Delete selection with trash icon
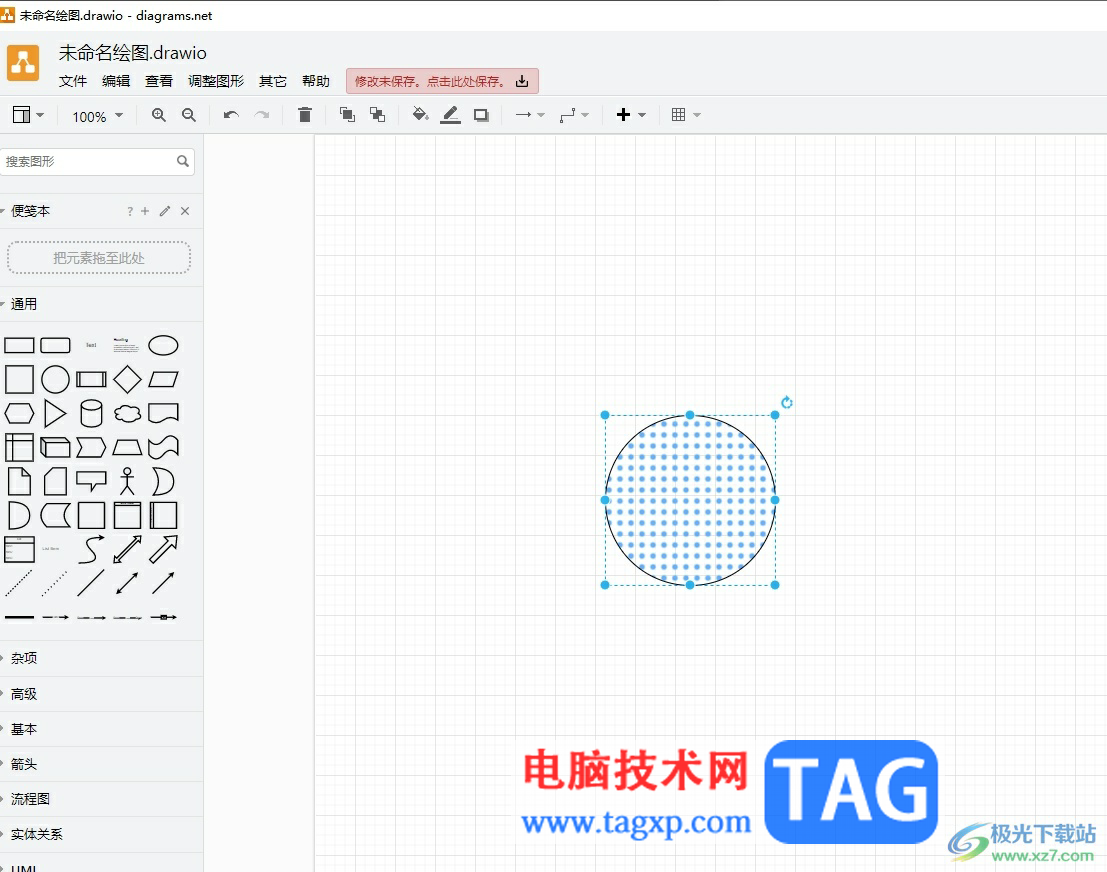This screenshot has height=872, width=1107. point(304,115)
